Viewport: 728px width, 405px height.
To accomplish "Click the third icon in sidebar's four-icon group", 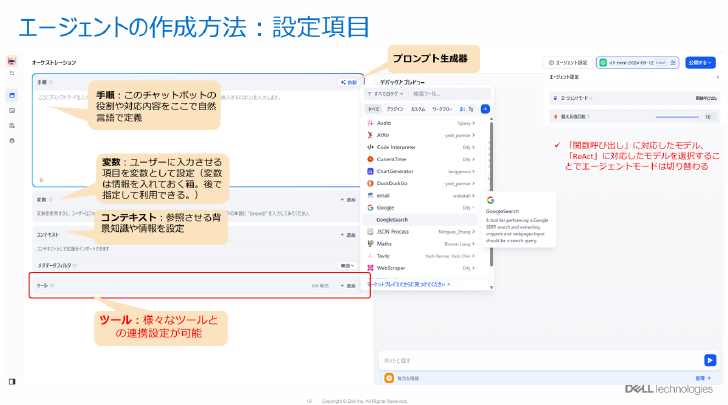I will click(x=12, y=125).
